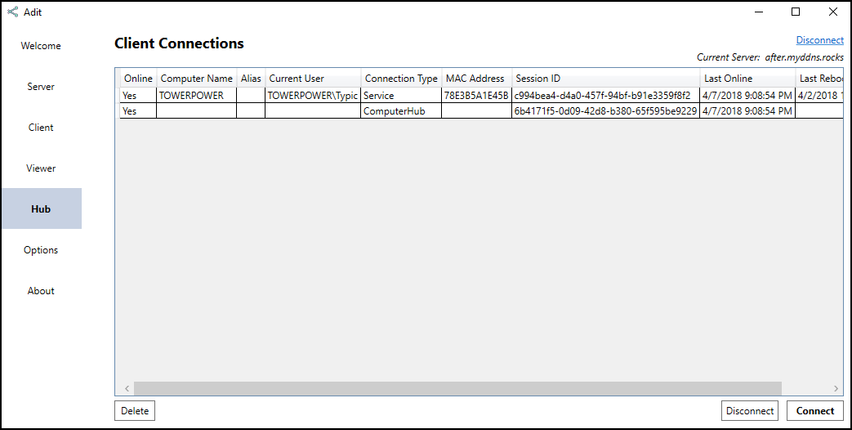Image resolution: width=852 pixels, height=430 pixels.
Task: Click the horizontal scrollbar left arrow
Action: click(x=126, y=388)
